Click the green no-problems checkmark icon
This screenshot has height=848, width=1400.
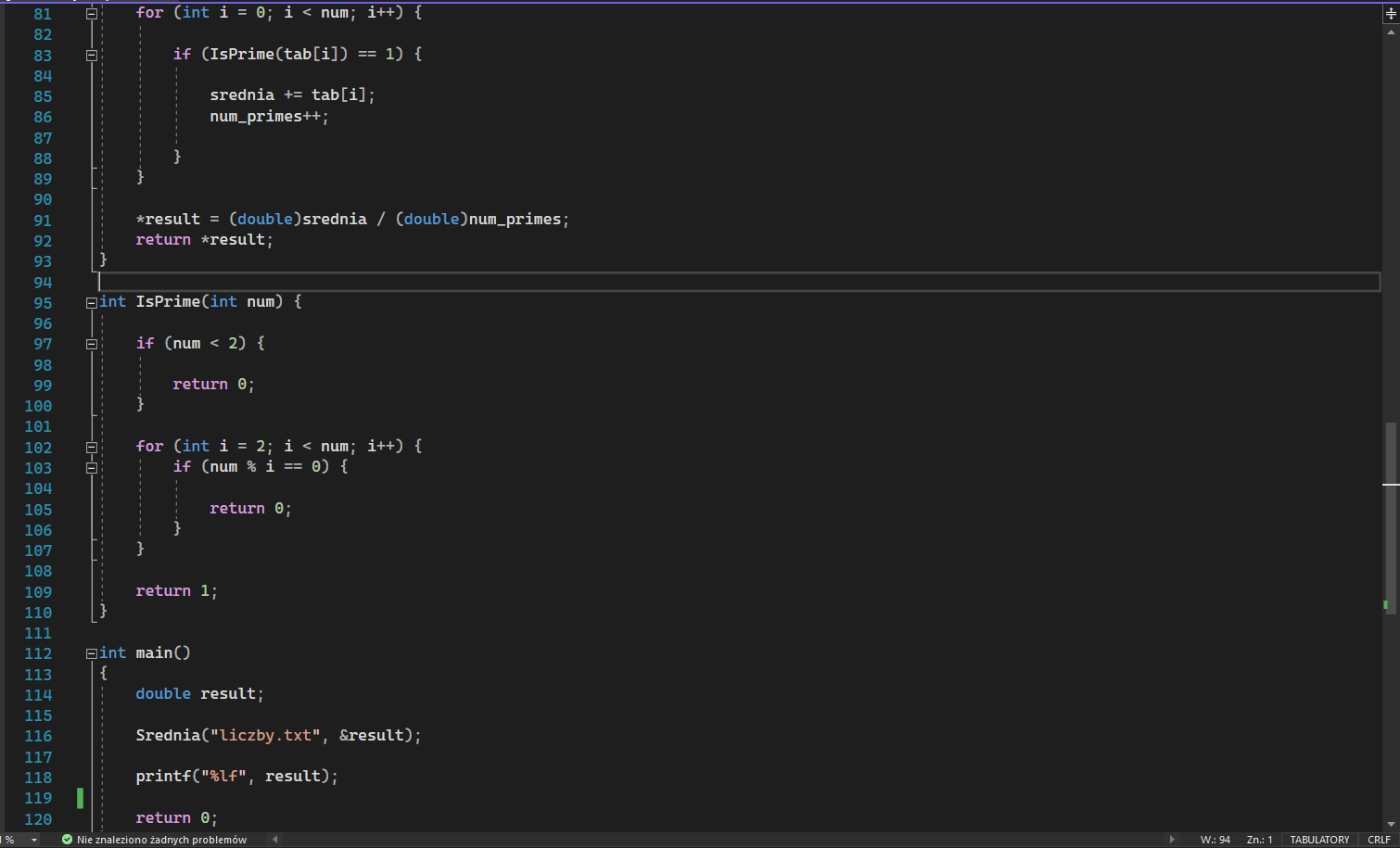[67, 840]
